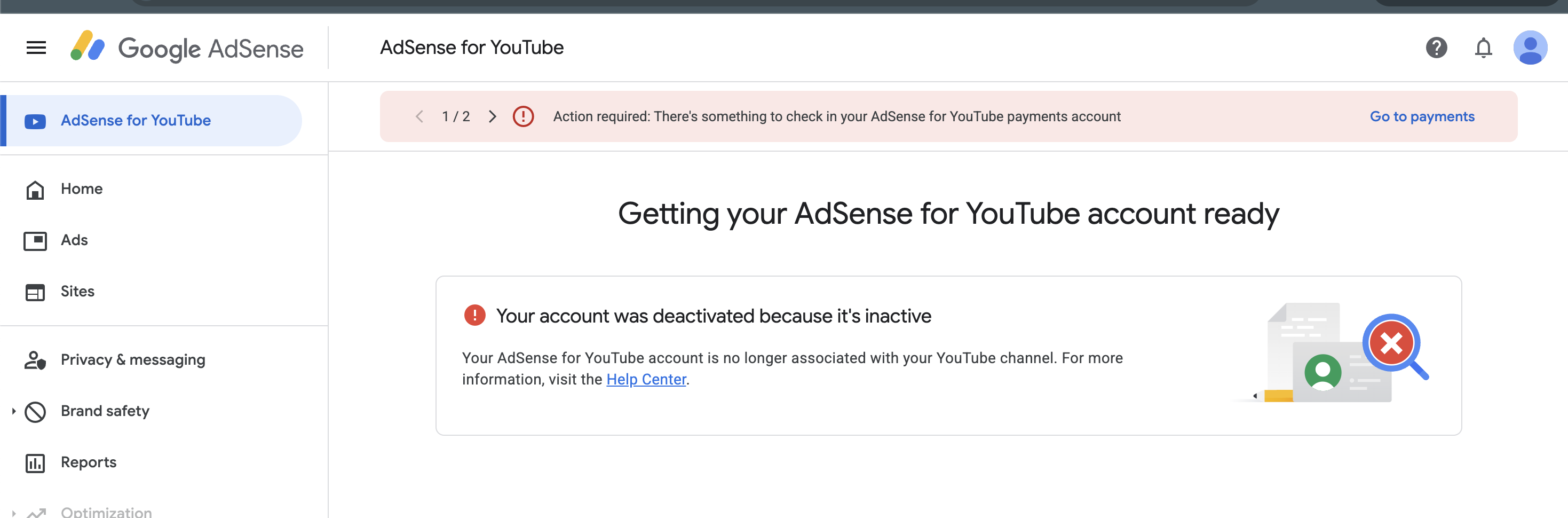
Task: Click the Google AdSense wordmark
Action: [x=211, y=49]
